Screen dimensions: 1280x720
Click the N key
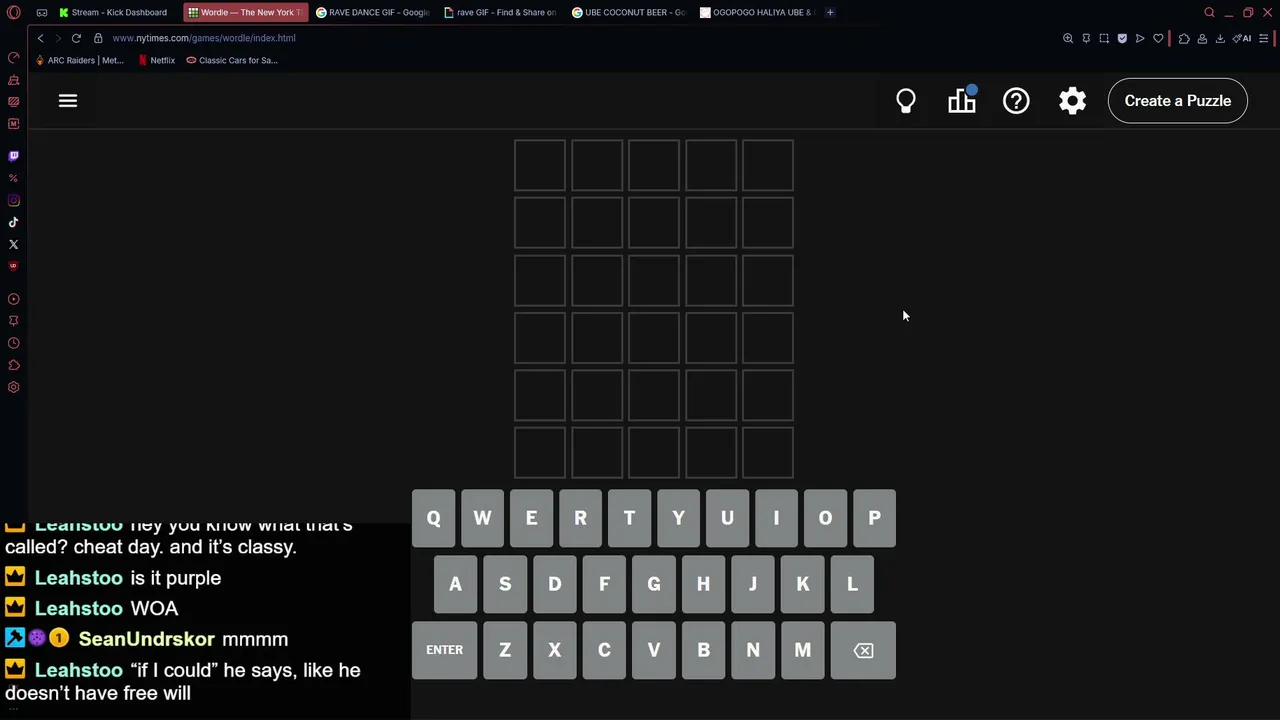(x=753, y=650)
